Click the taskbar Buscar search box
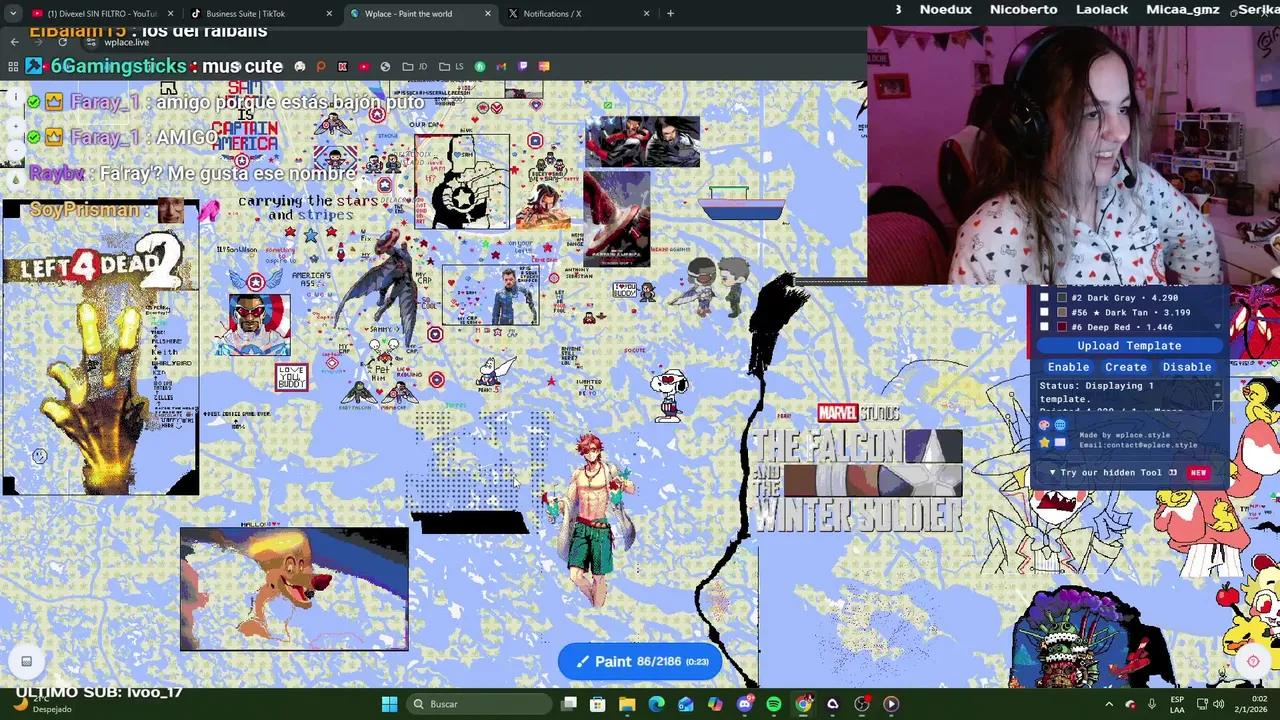Screen dimensions: 1280x720 coord(480,704)
